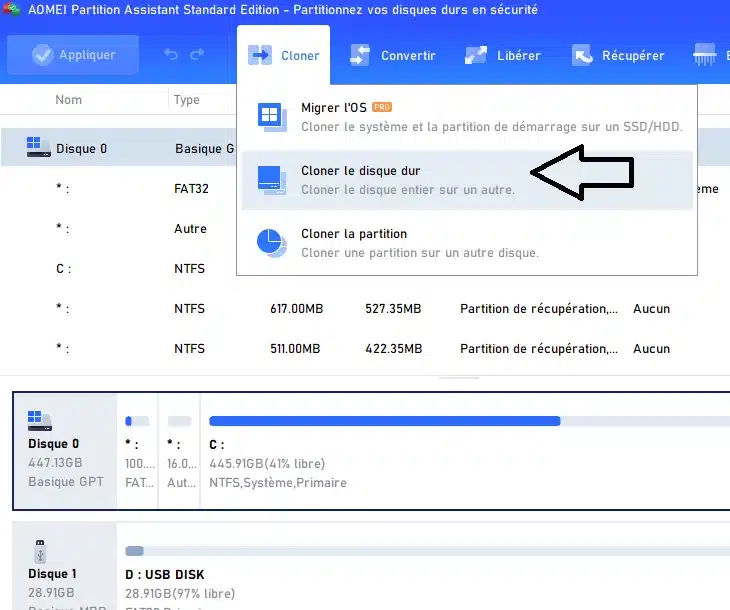730x610 pixels.
Task: Click the panel splitter handle above disk map
Action: pos(458,378)
